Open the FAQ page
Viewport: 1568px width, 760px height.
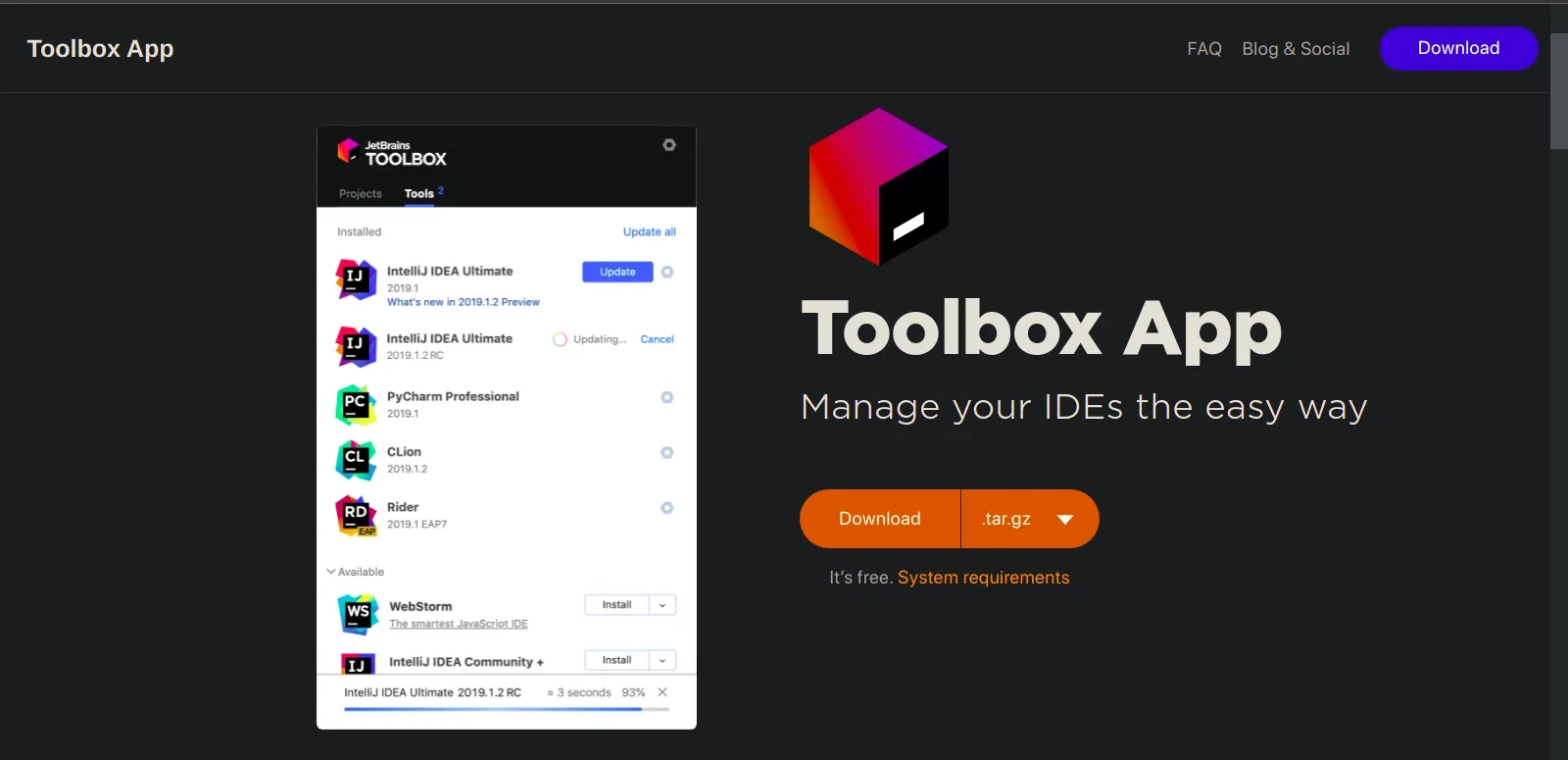click(x=1203, y=48)
